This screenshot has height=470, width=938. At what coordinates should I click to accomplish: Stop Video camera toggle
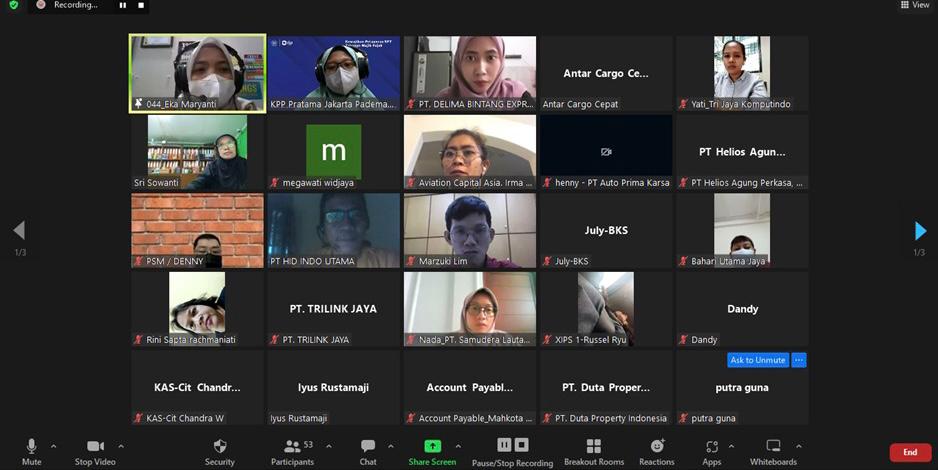[95, 446]
